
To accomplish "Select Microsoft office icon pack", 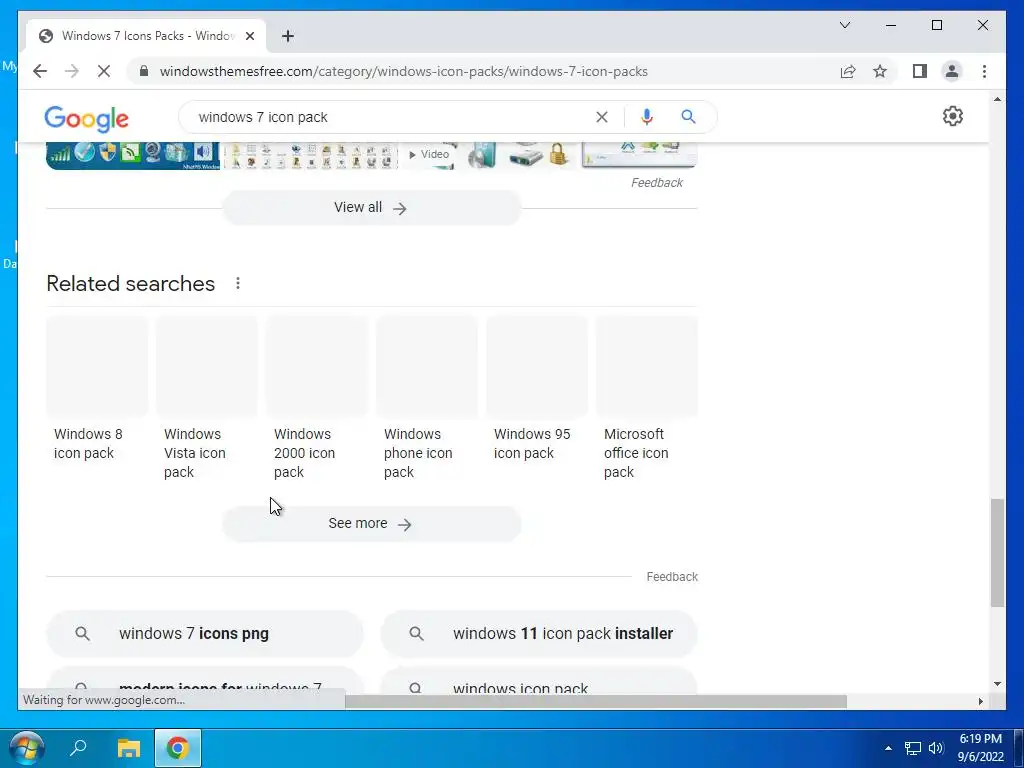I will (x=647, y=399).
